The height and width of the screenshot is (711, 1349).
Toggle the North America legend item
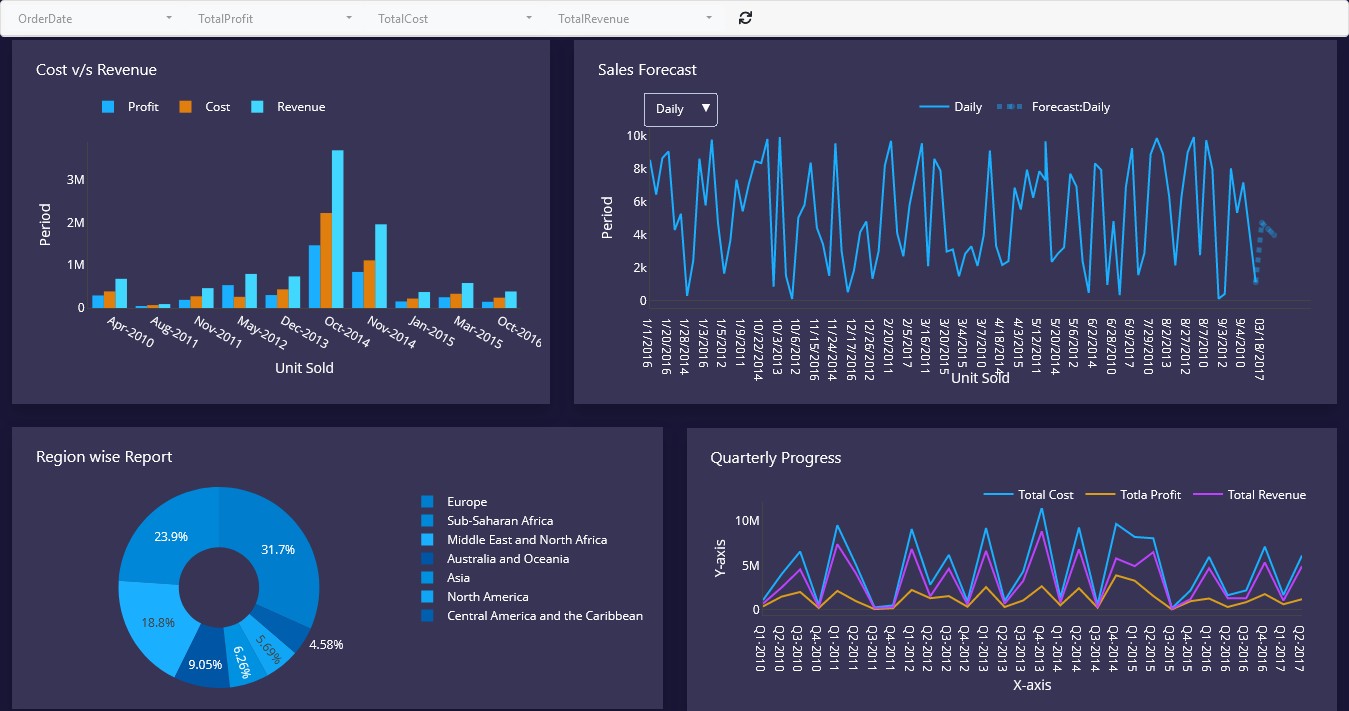click(475, 597)
